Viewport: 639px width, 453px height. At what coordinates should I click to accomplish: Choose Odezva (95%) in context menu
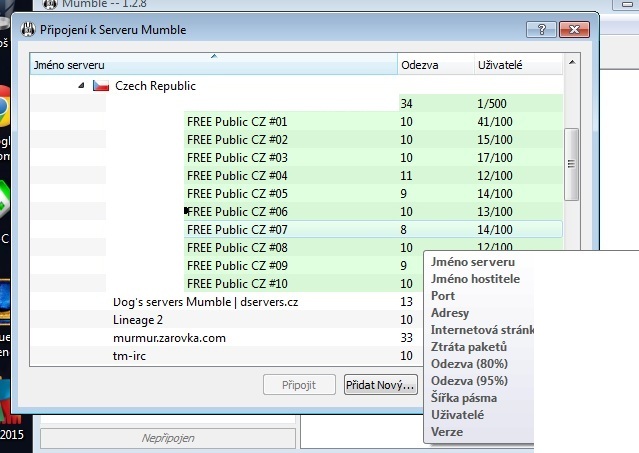click(x=469, y=381)
